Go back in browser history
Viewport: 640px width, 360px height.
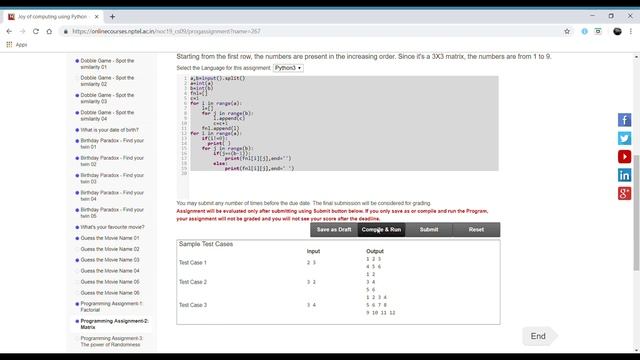9,31
